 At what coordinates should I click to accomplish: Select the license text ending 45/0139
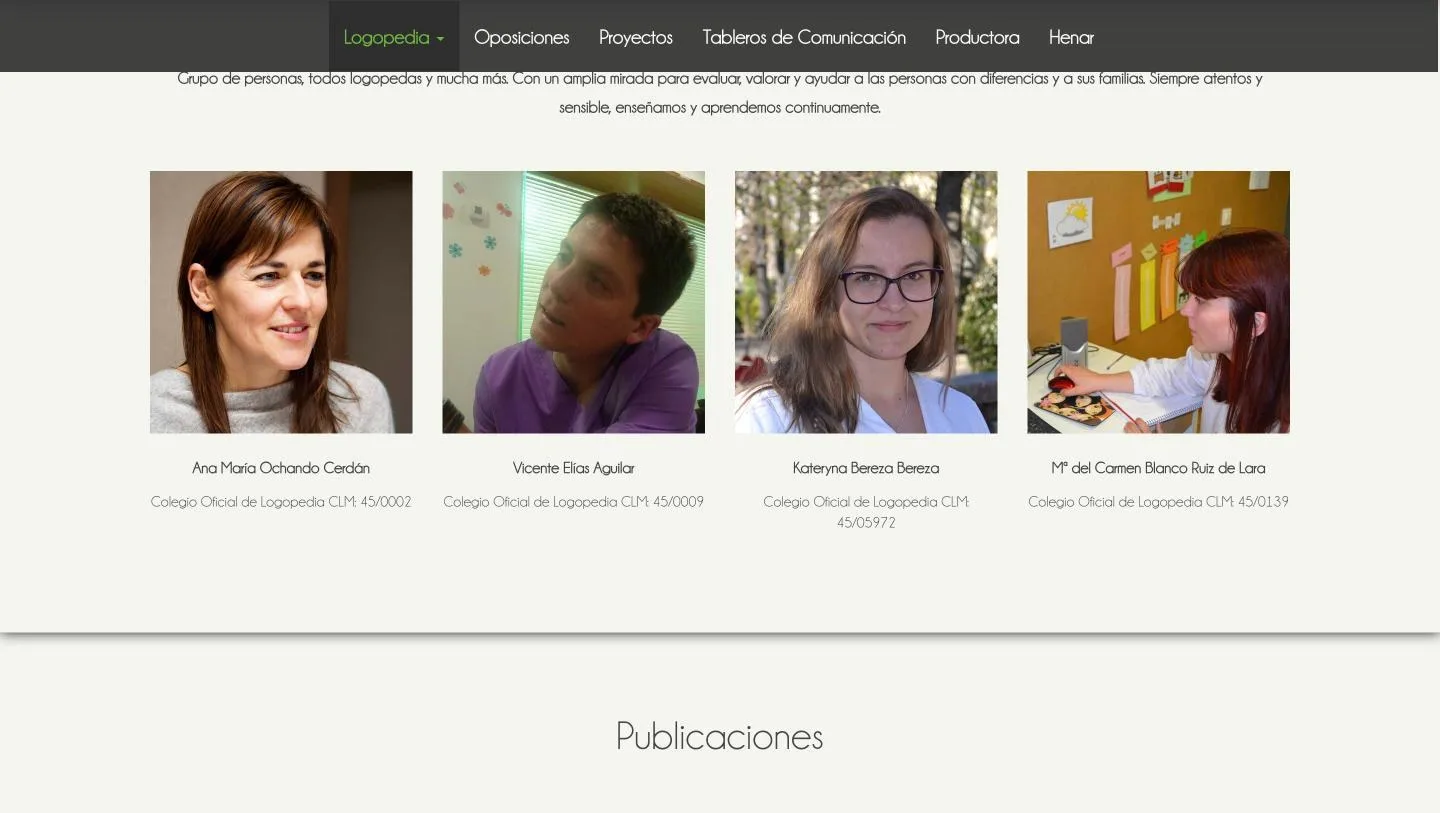click(1158, 502)
